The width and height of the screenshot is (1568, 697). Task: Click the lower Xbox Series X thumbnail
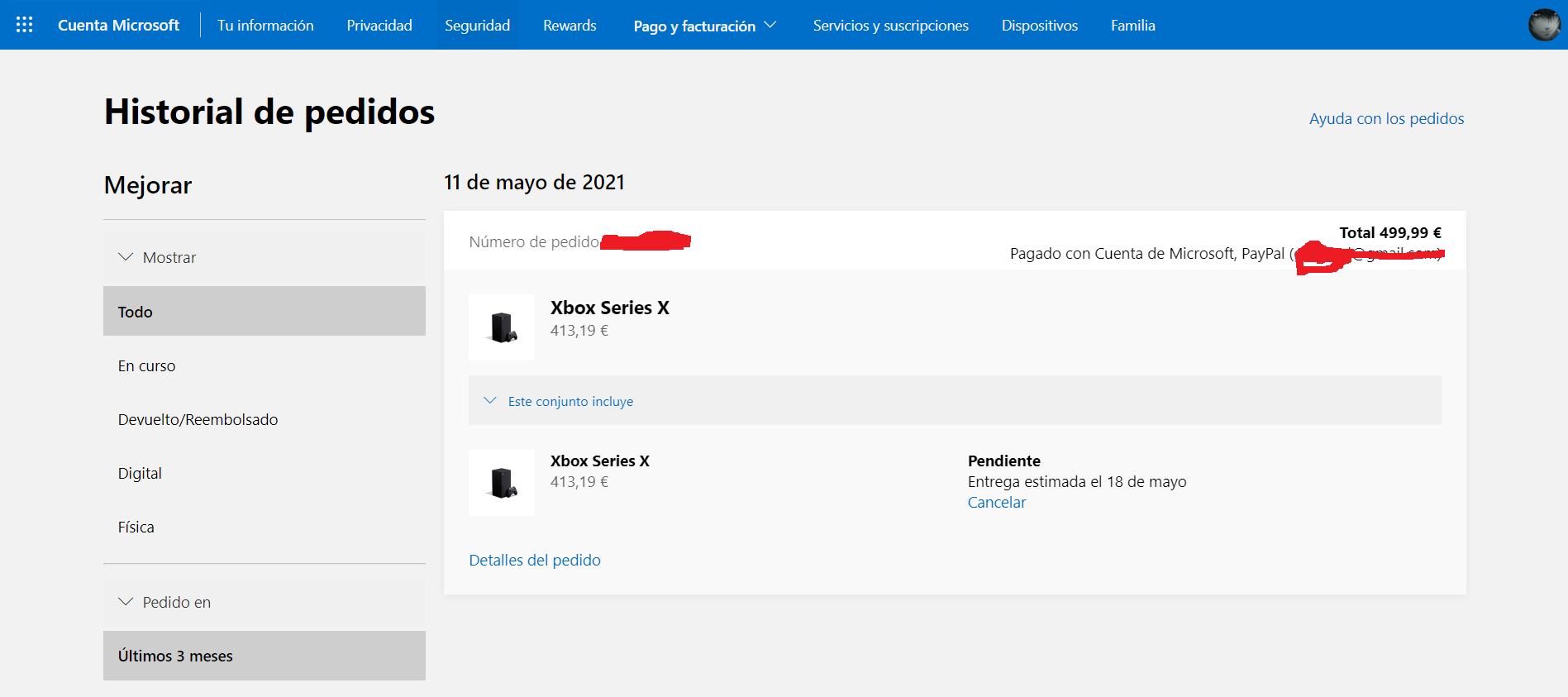502,483
